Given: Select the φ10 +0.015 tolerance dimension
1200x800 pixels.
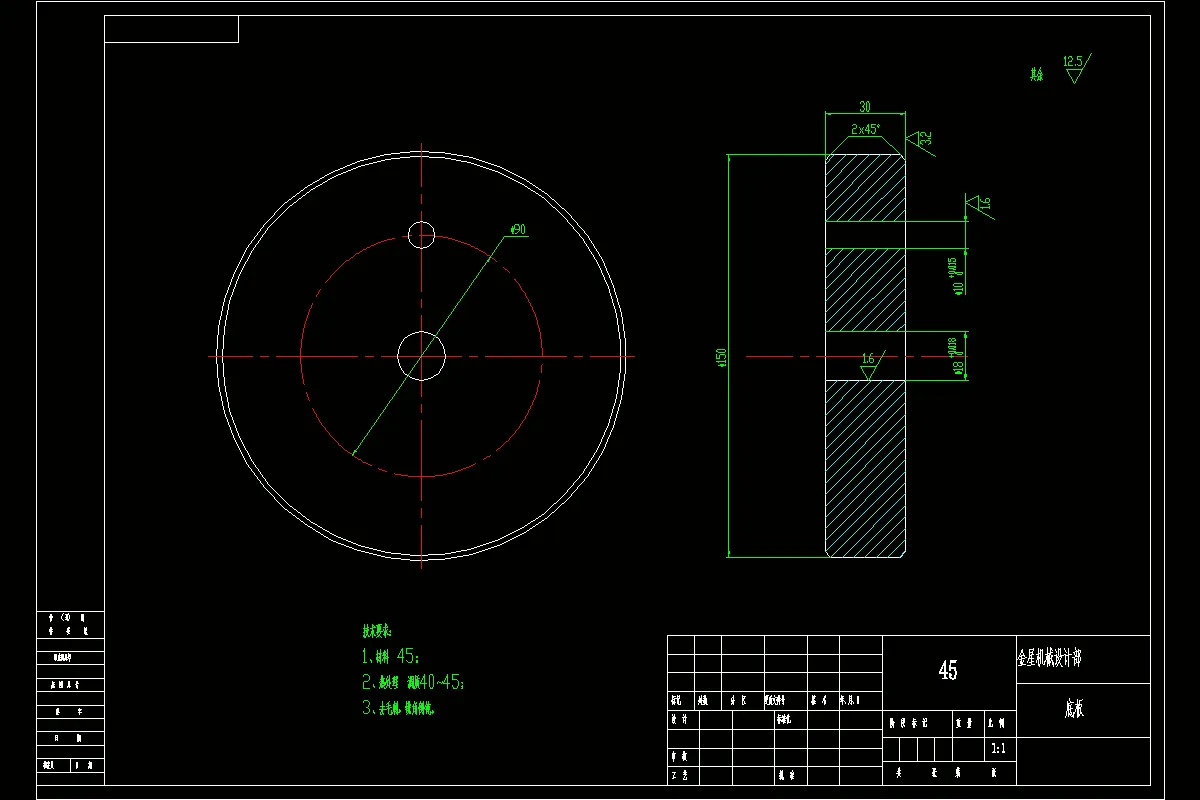Looking at the screenshot, I should 955,276.
